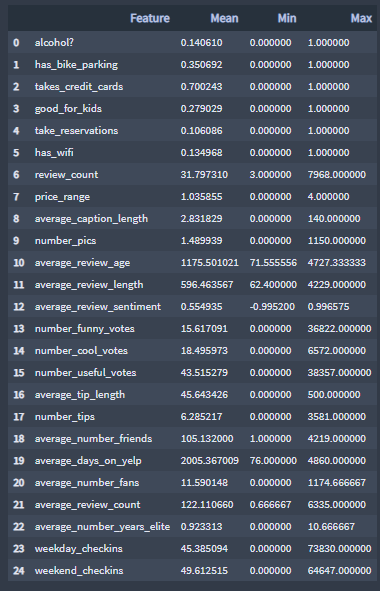This screenshot has height=591, width=380.
Task: Select the takes_credit_cards feature cell
Action: coord(79,86)
